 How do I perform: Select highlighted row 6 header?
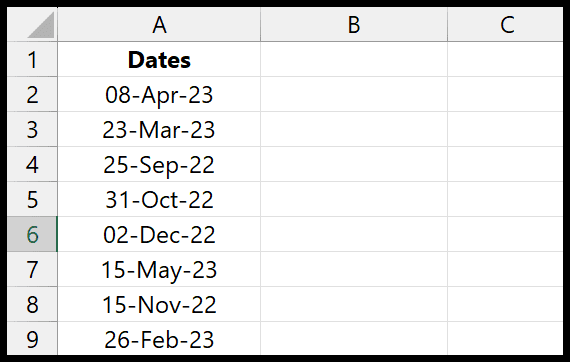click(32, 234)
